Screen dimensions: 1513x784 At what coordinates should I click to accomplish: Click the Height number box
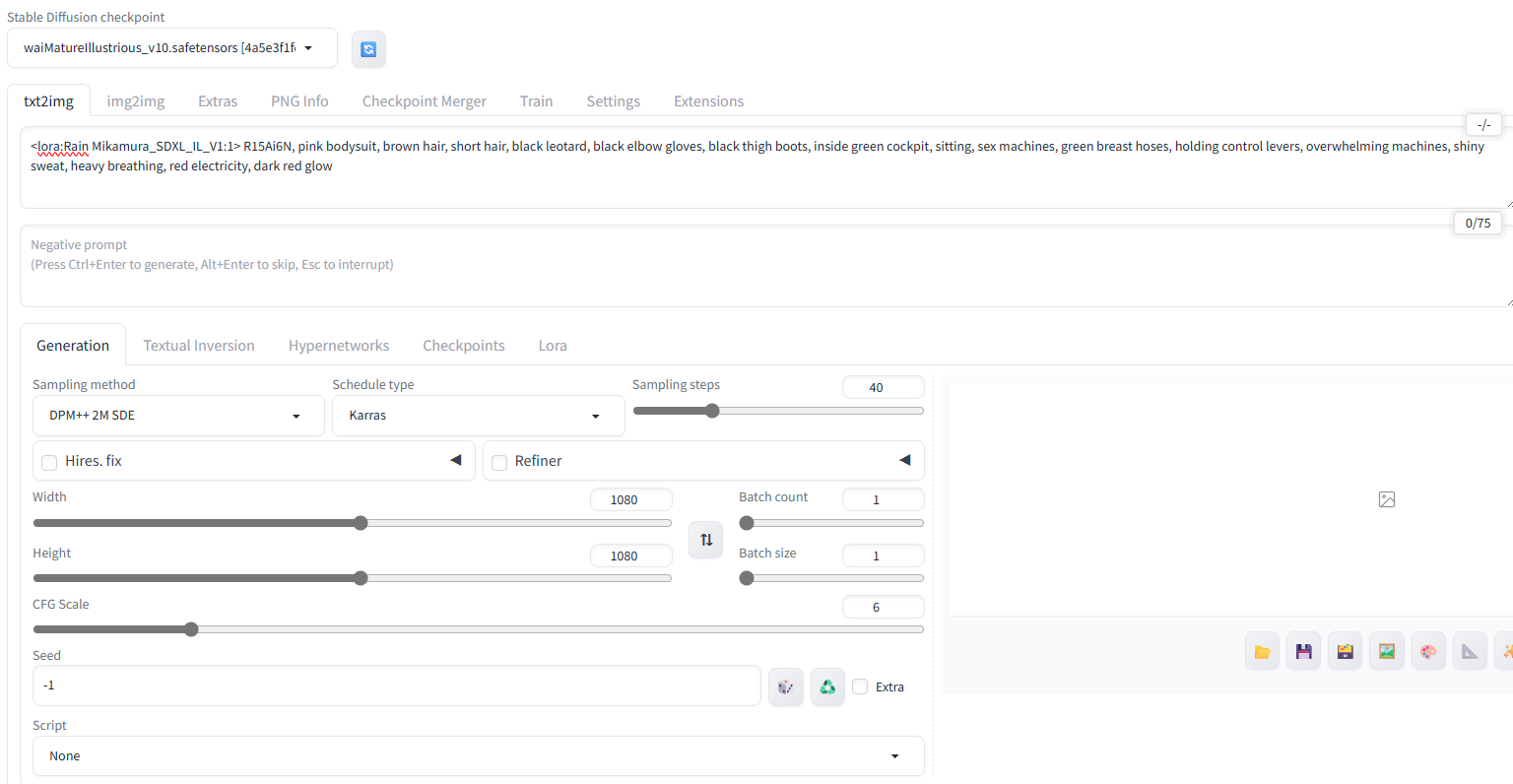click(x=630, y=555)
